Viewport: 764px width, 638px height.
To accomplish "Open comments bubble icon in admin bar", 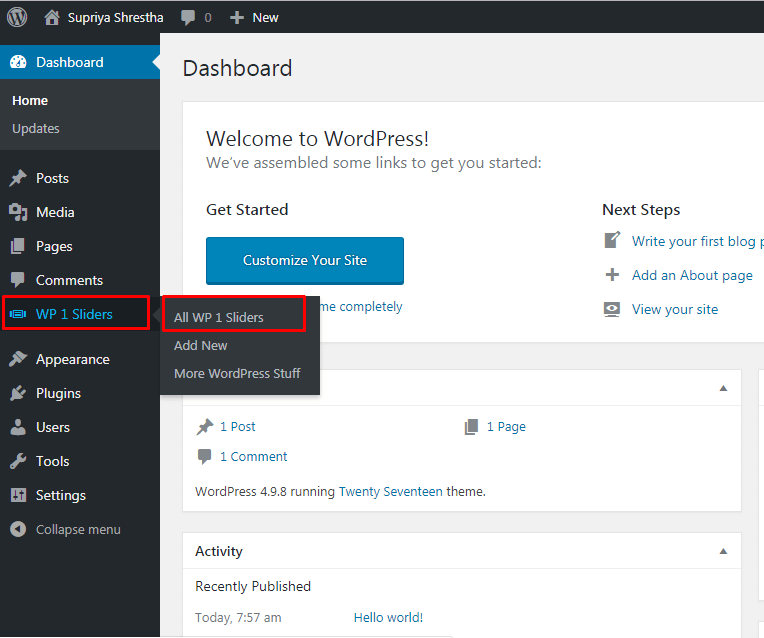I will pos(188,18).
